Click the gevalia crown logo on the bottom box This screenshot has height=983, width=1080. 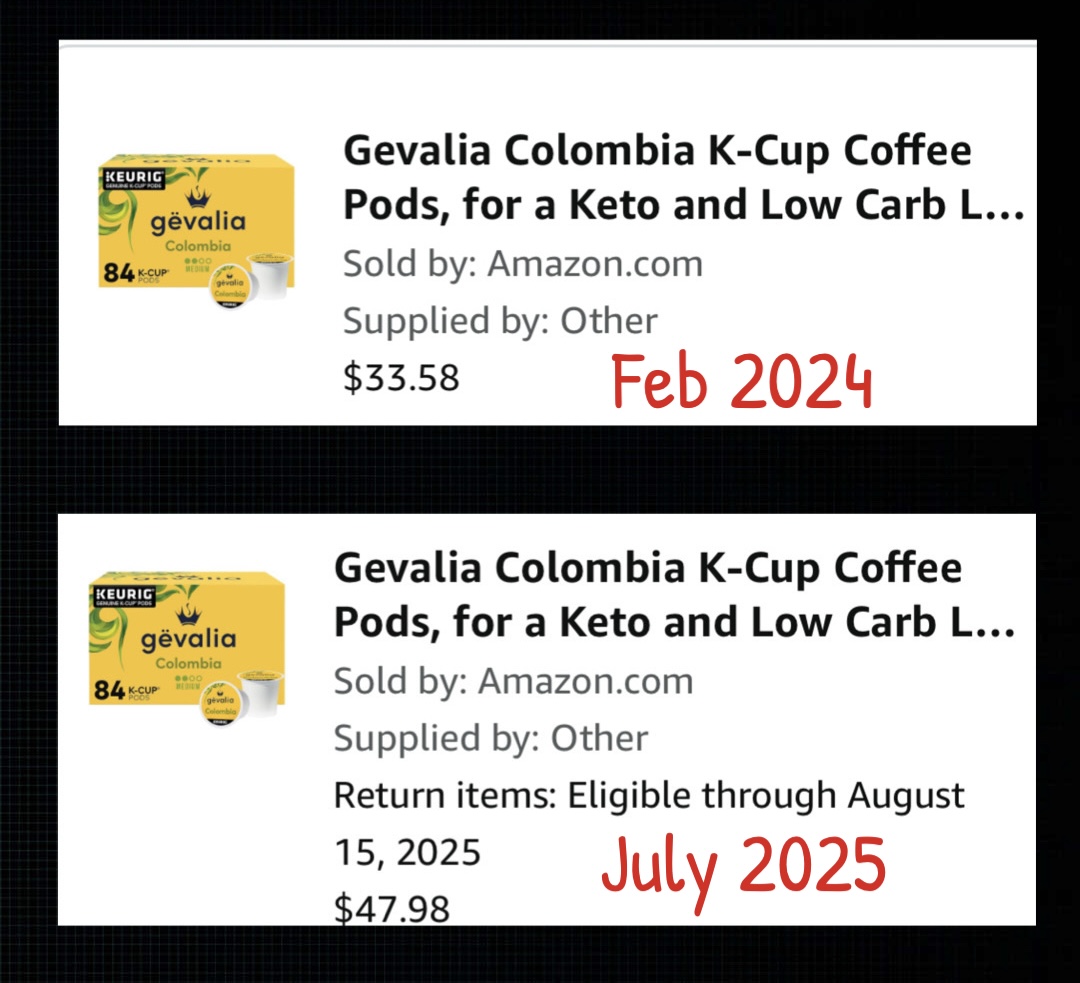(x=188, y=614)
